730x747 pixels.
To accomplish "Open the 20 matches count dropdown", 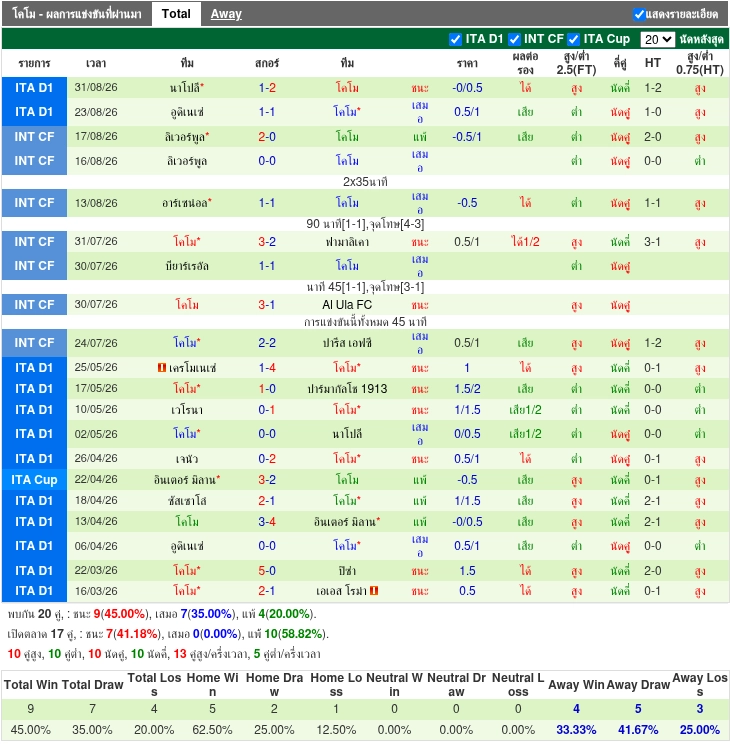I will coord(657,40).
